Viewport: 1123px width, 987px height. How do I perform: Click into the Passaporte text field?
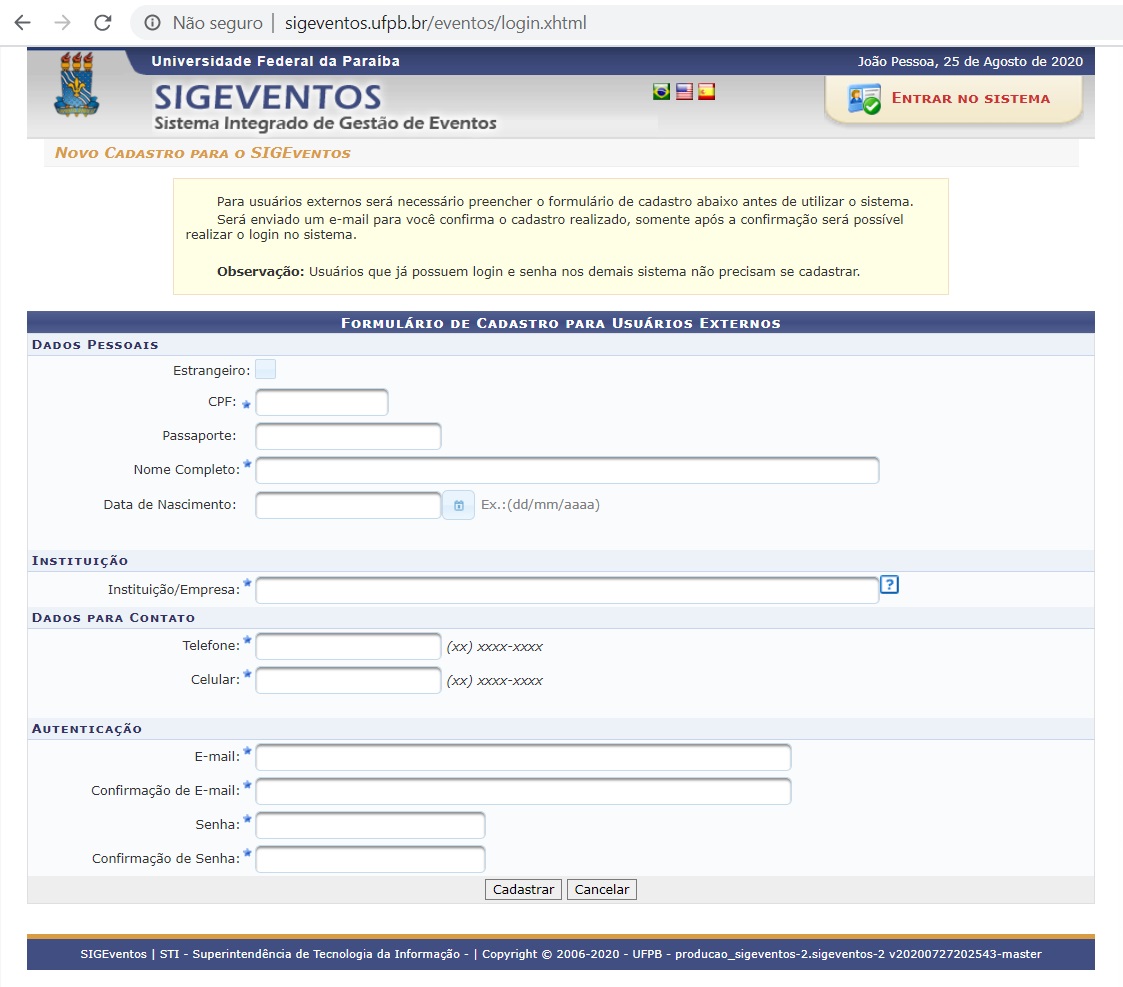click(348, 437)
